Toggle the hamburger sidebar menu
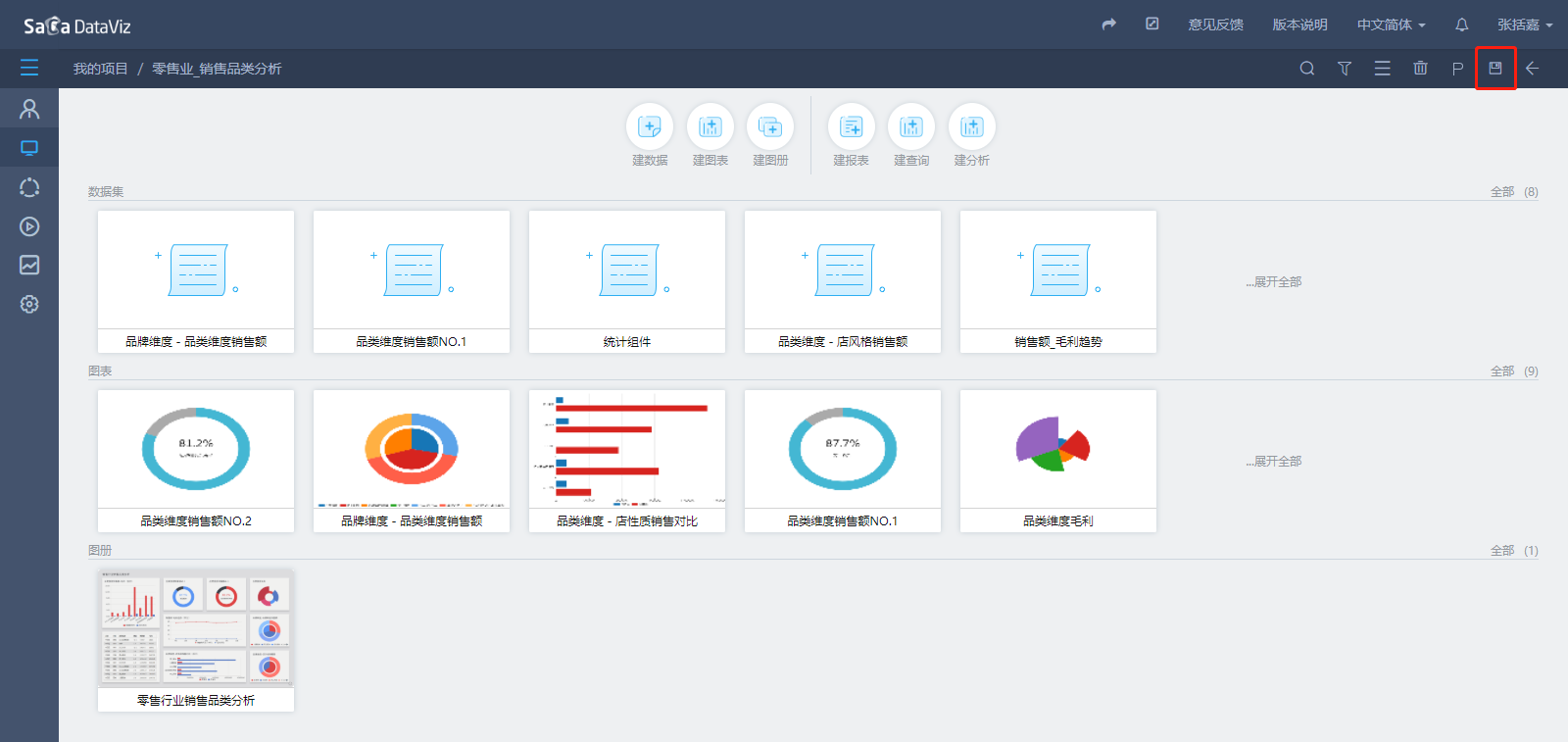This screenshot has width=1568, height=742. 29,68
